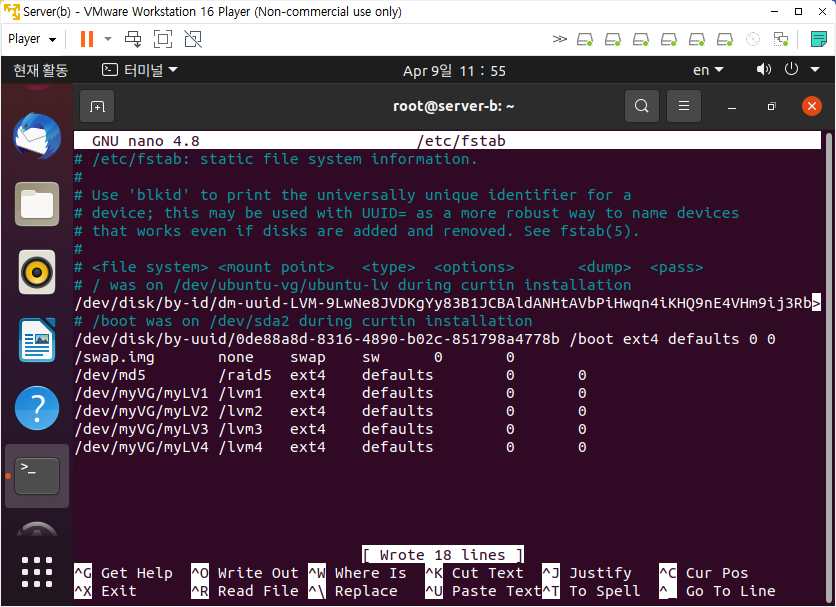Open the 터미널 app menu
836x607 pixels.
[x=140, y=70]
